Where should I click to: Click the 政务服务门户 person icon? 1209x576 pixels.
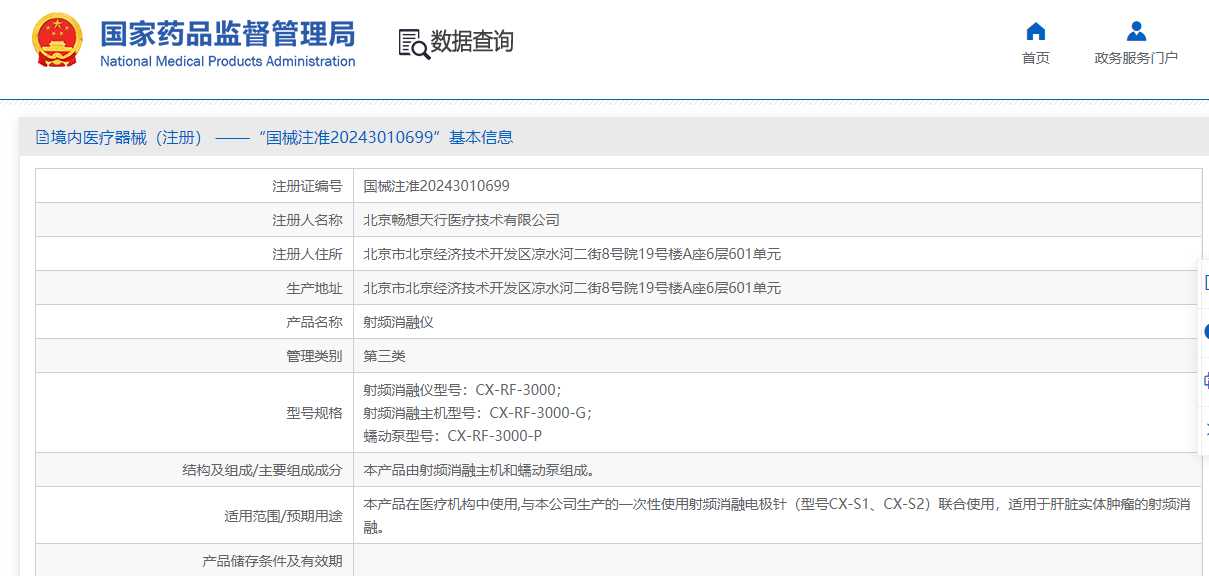coord(1136,31)
